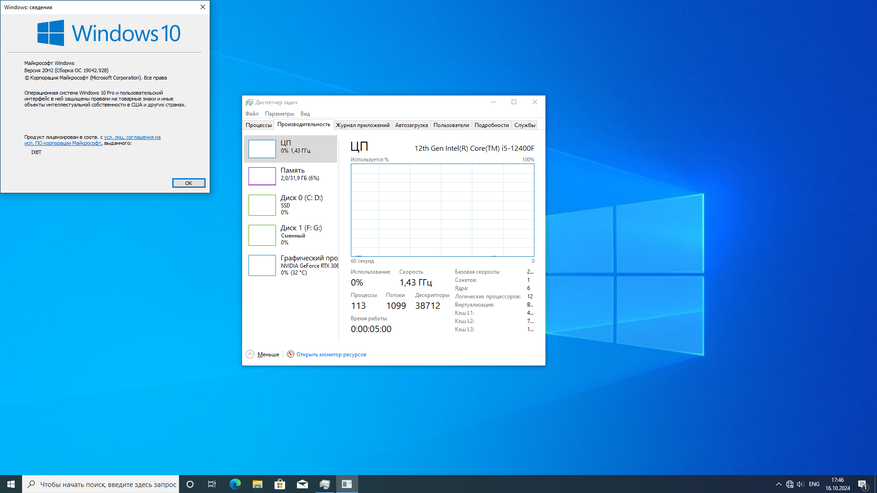Open the license agreement link in the dialog
Screen dimensions: 877x493
[x=132, y=137]
